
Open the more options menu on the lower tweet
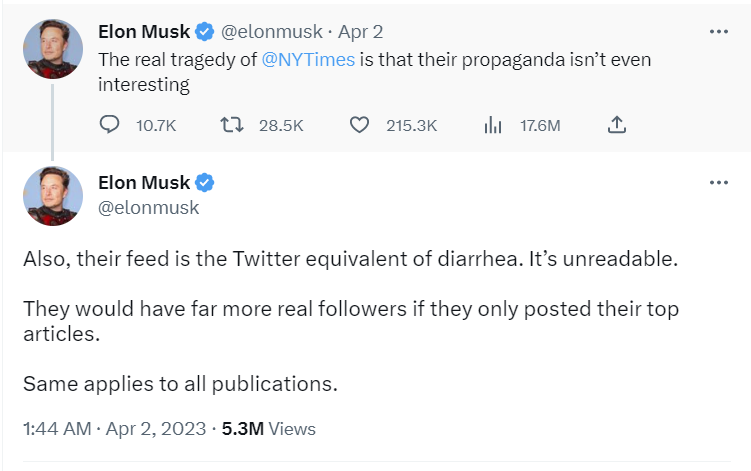tap(718, 183)
